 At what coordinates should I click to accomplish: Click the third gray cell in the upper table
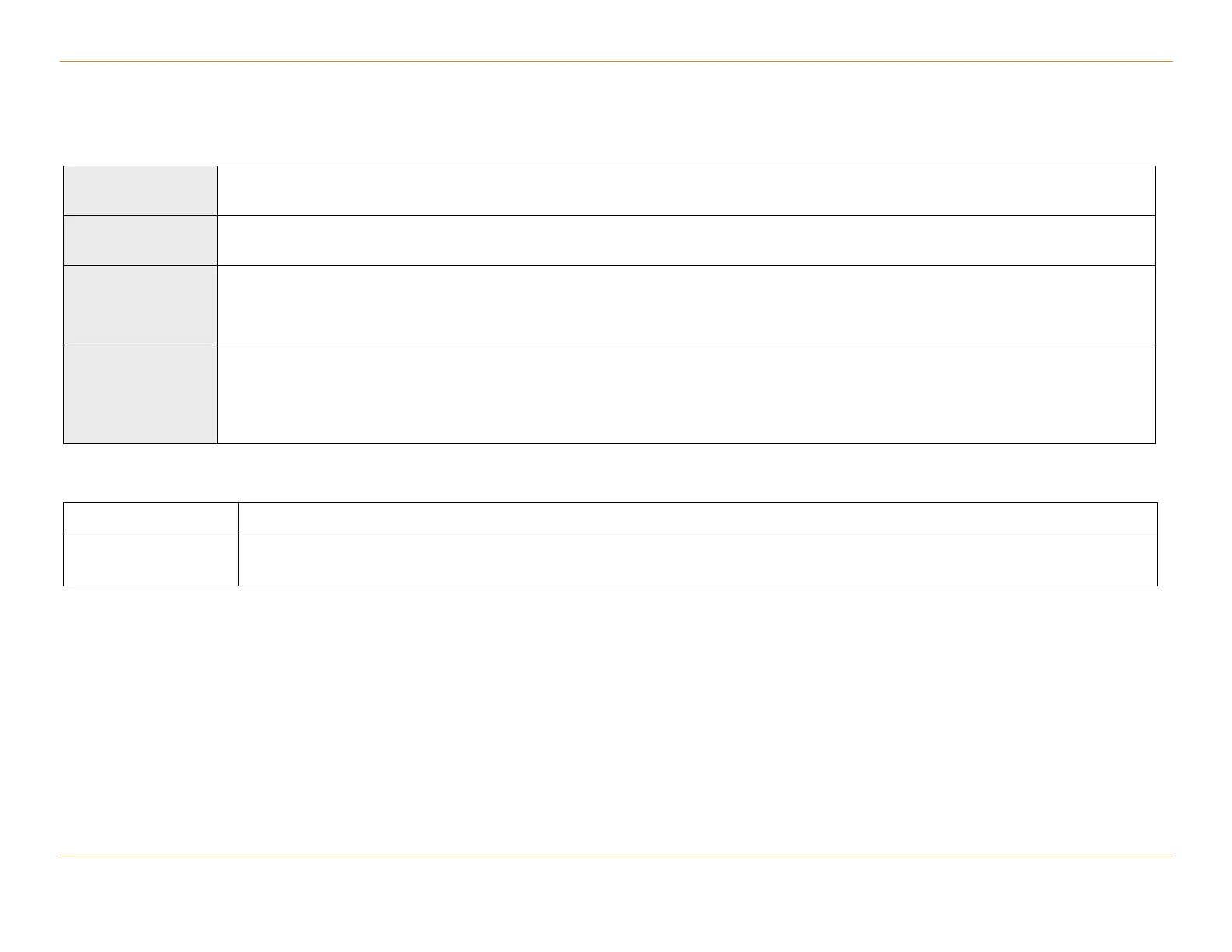click(x=140, y=305)
